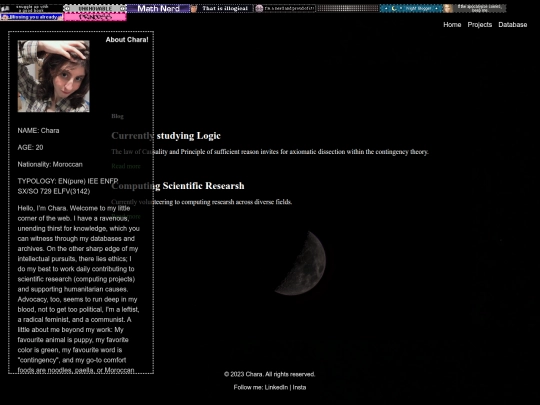Screen dimensions: 540x405
Task: Open the Projects navigation link
Action: [x=479, y=24]
